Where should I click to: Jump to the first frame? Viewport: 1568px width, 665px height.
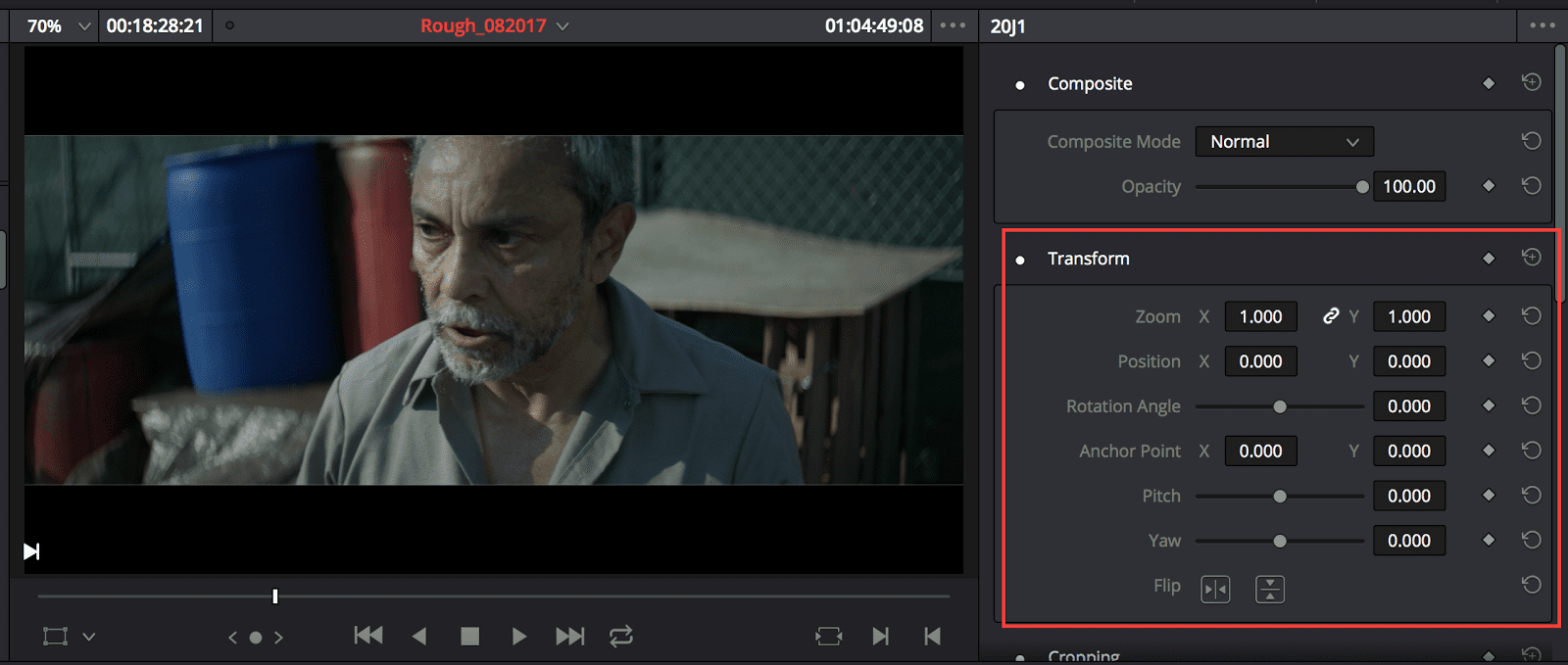tap(368, 636)
